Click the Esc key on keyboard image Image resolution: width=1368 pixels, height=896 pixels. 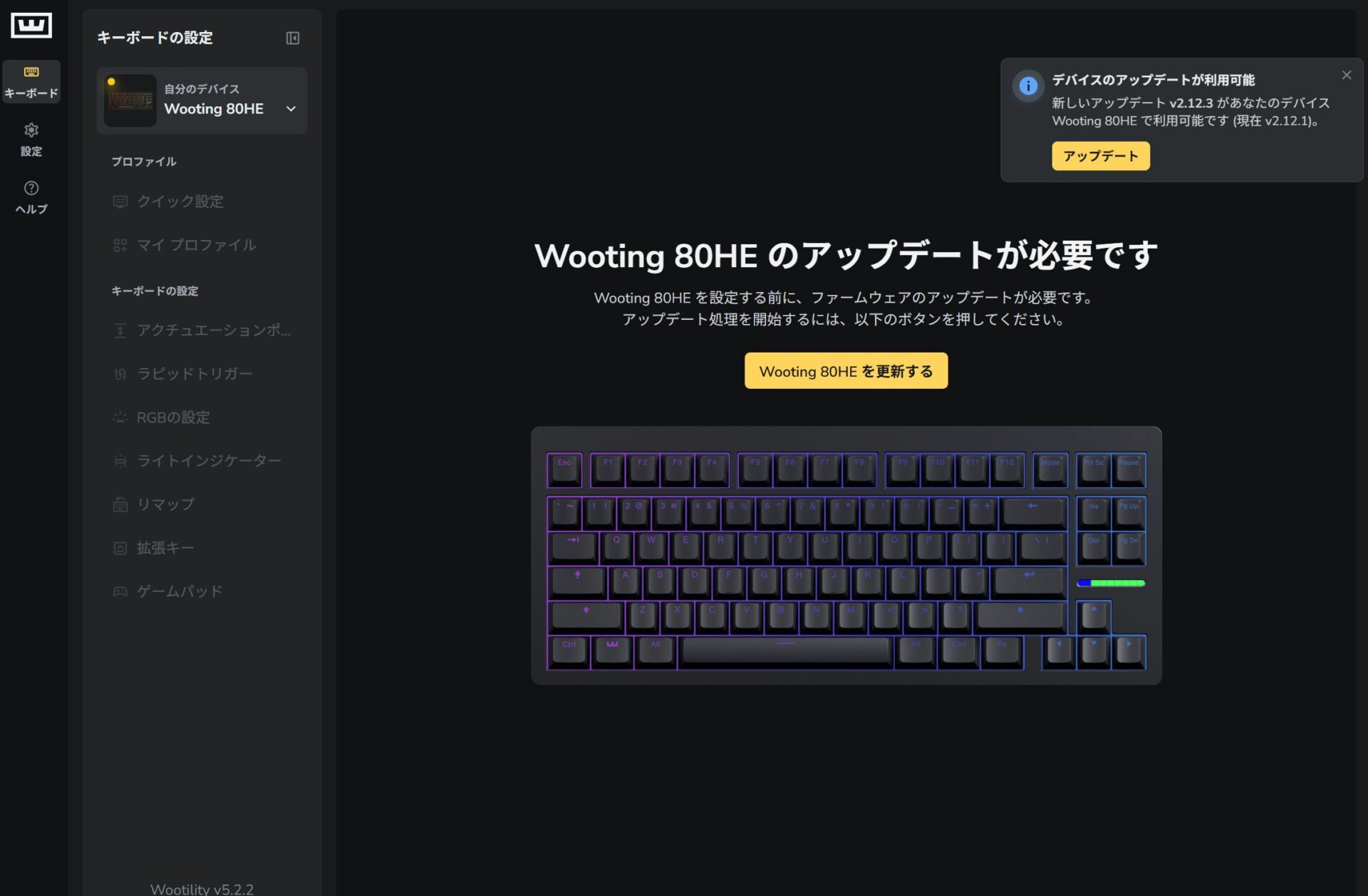pos(564,470)
